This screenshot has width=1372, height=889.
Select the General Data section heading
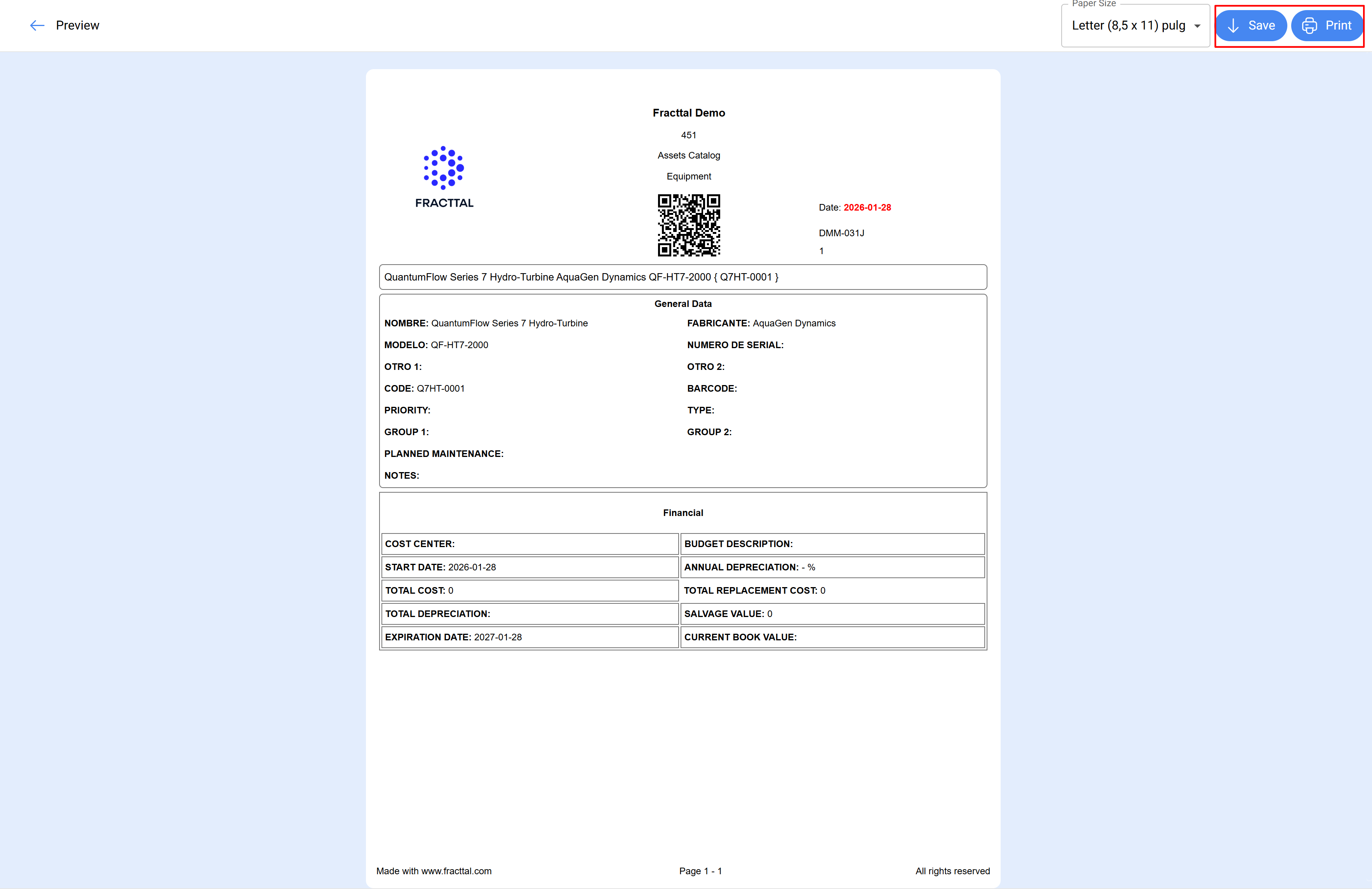[x=683, y=304]
